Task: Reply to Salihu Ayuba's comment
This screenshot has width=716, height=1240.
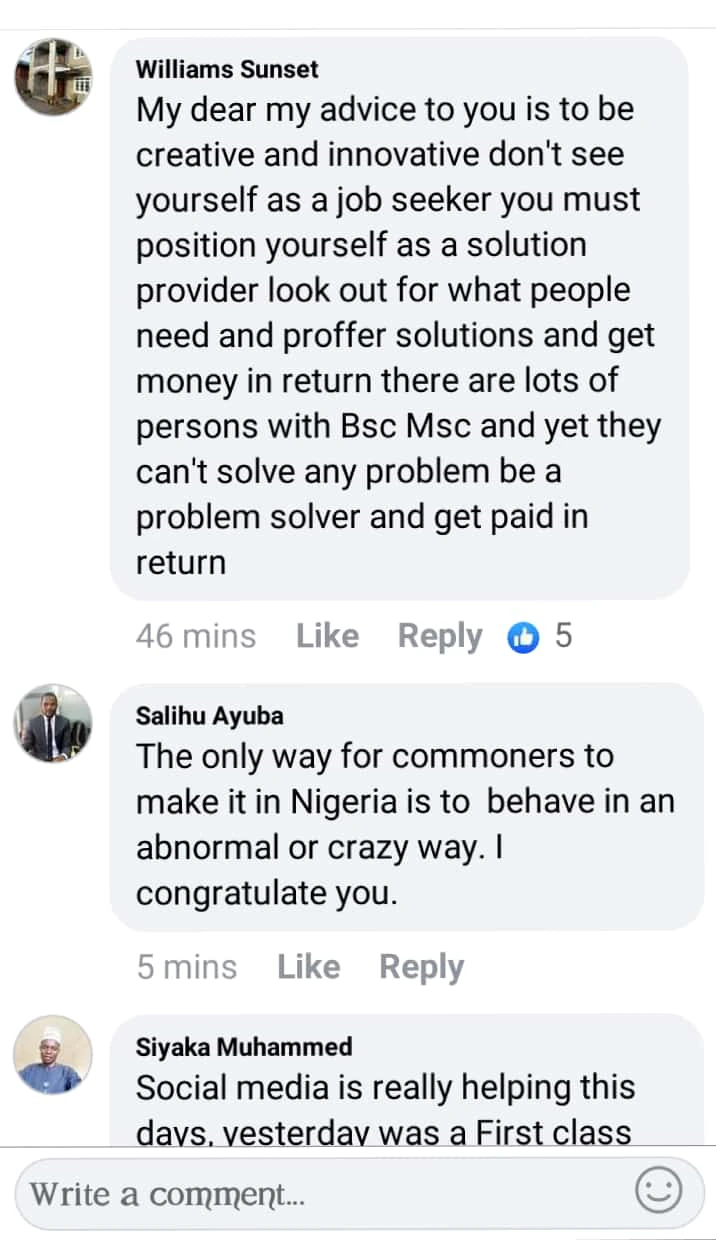Action: click(421, 967)
